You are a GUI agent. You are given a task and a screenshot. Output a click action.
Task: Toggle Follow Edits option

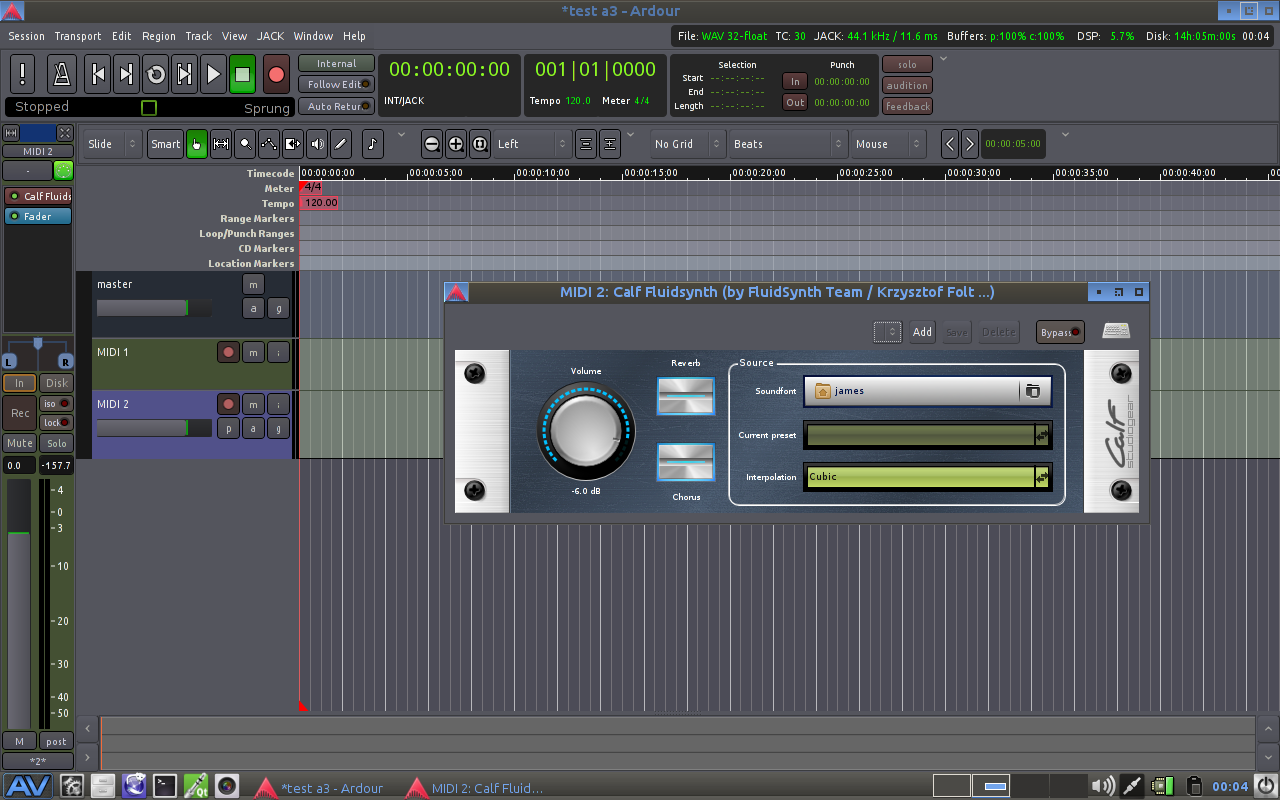point(336,85)
